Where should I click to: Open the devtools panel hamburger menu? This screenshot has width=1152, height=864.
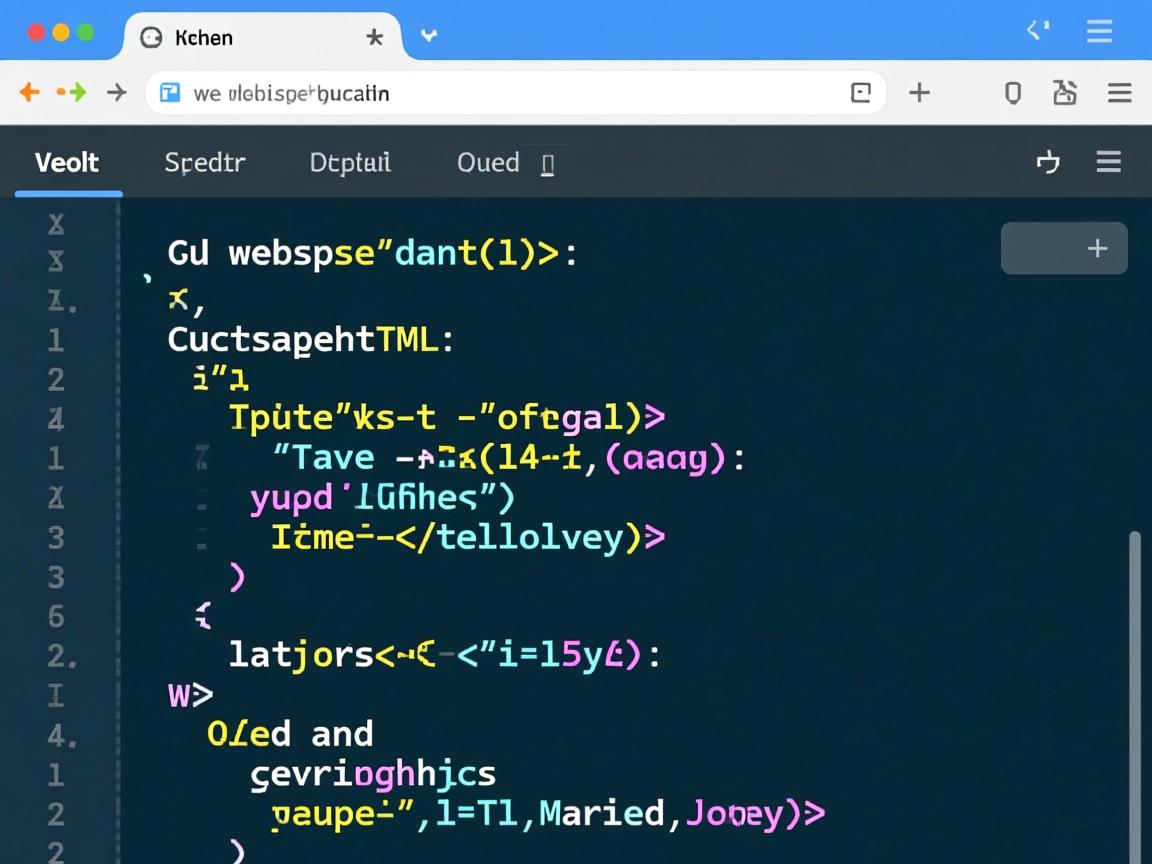(1108, 162)
